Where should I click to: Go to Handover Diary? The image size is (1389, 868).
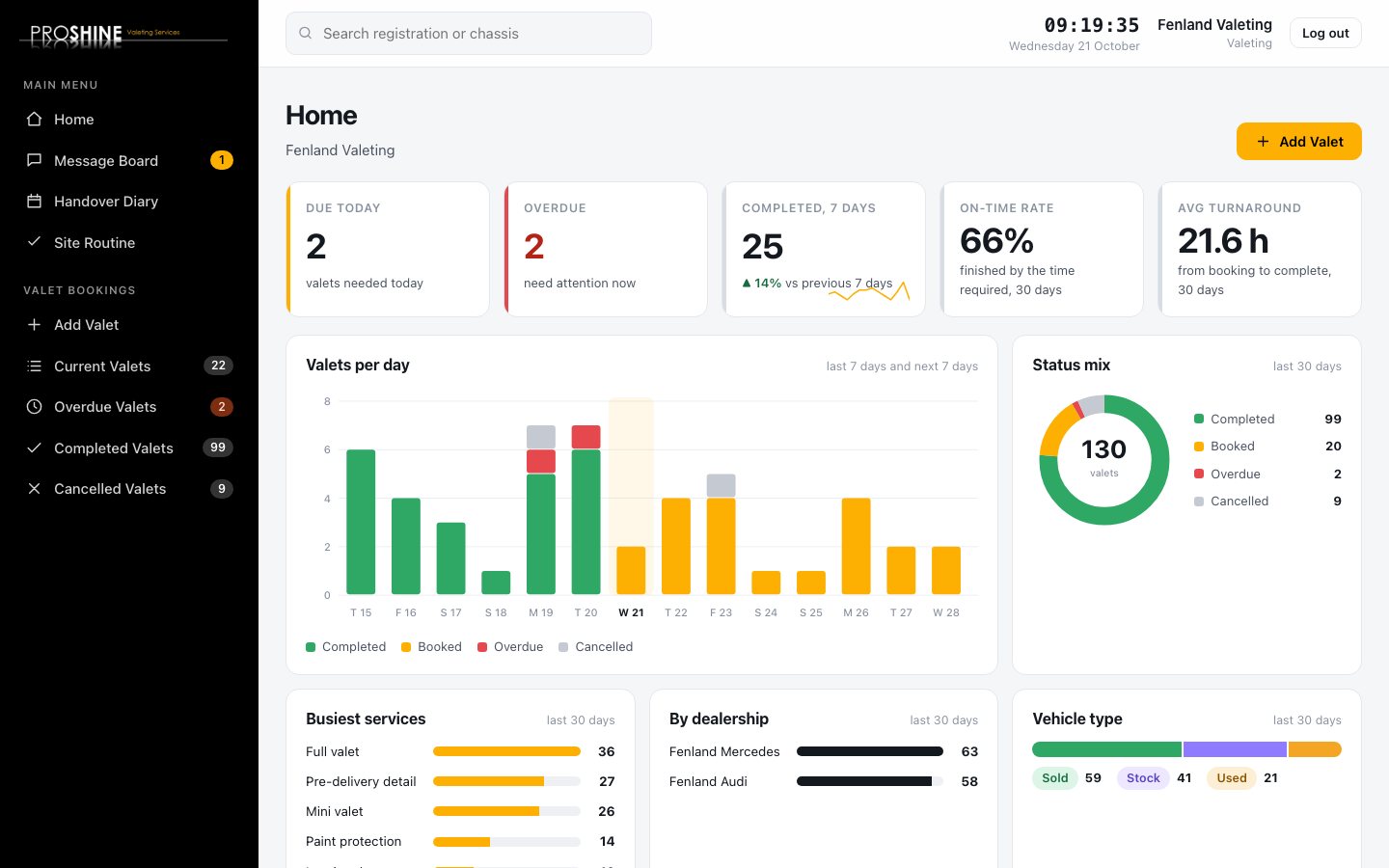click(x=129, y=202)
